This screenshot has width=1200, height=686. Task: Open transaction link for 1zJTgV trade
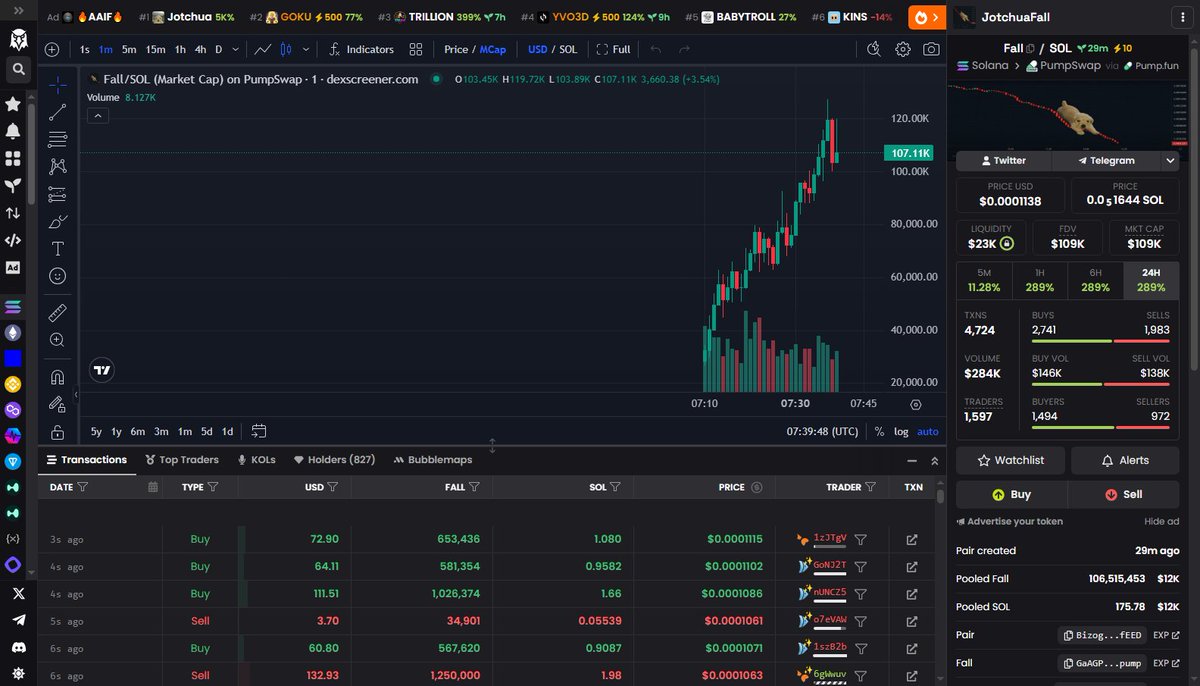[x=912, y=539]
